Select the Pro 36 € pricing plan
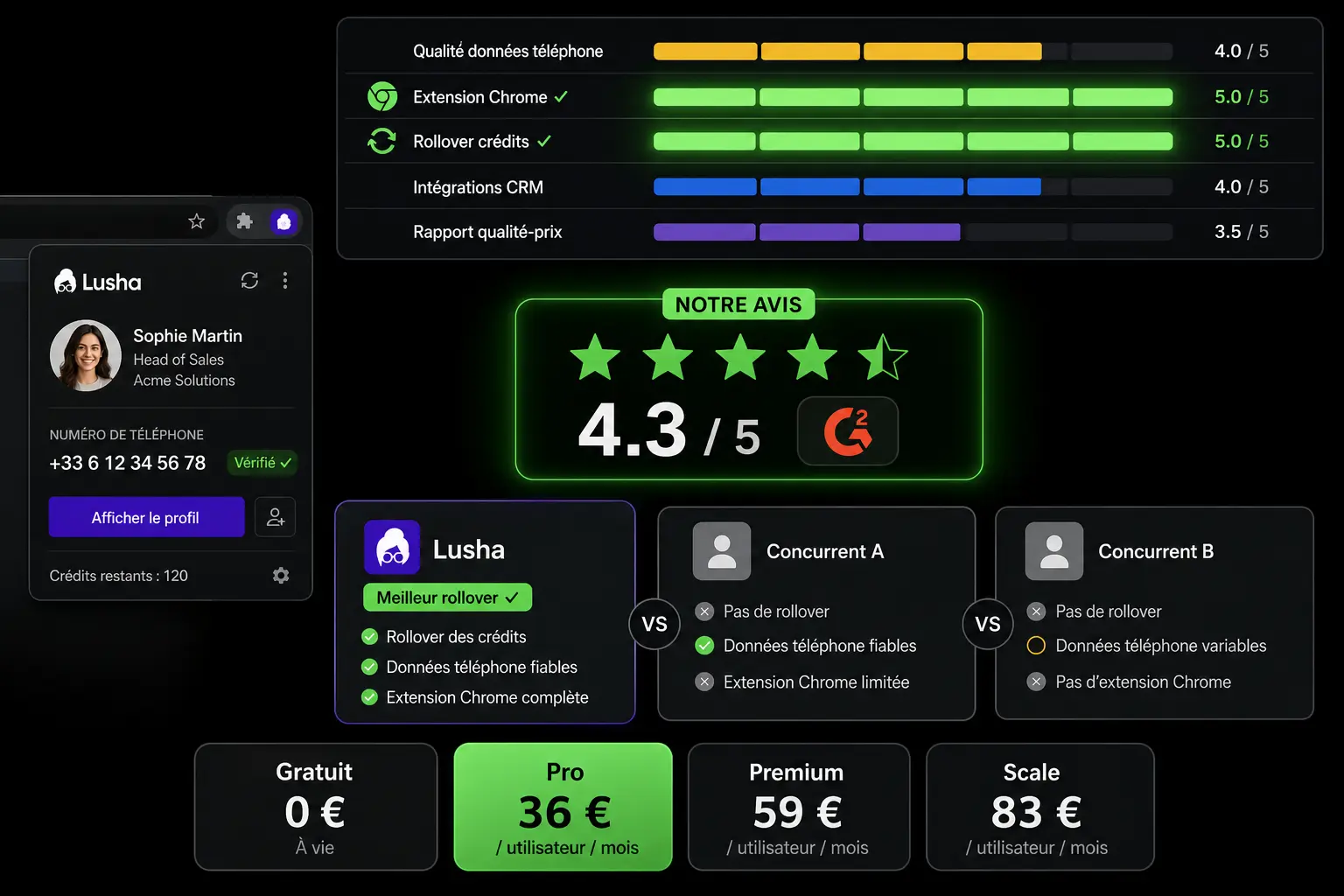The image size is (1344, 896). (x=563, y=807)
